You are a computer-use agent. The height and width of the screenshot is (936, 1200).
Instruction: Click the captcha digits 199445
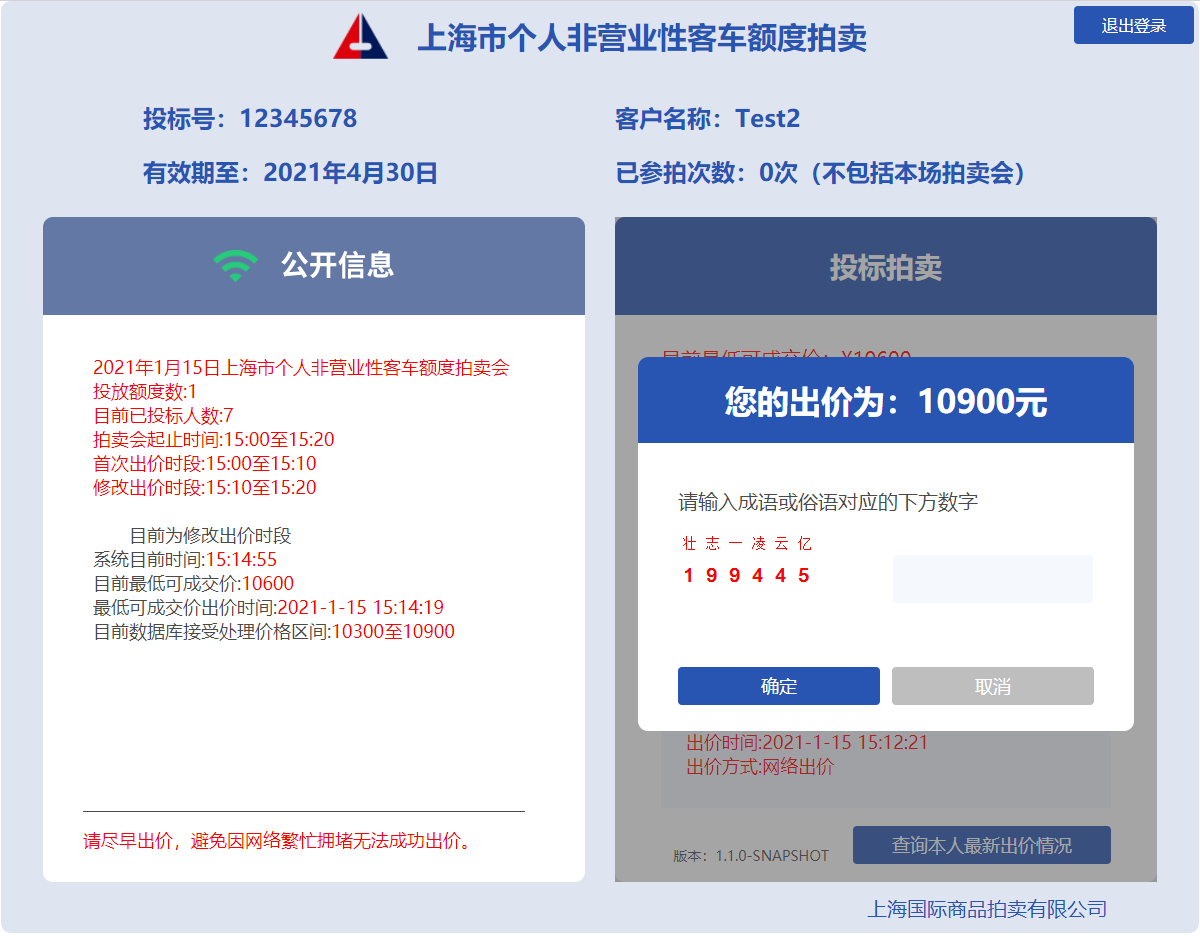[747, 575]
